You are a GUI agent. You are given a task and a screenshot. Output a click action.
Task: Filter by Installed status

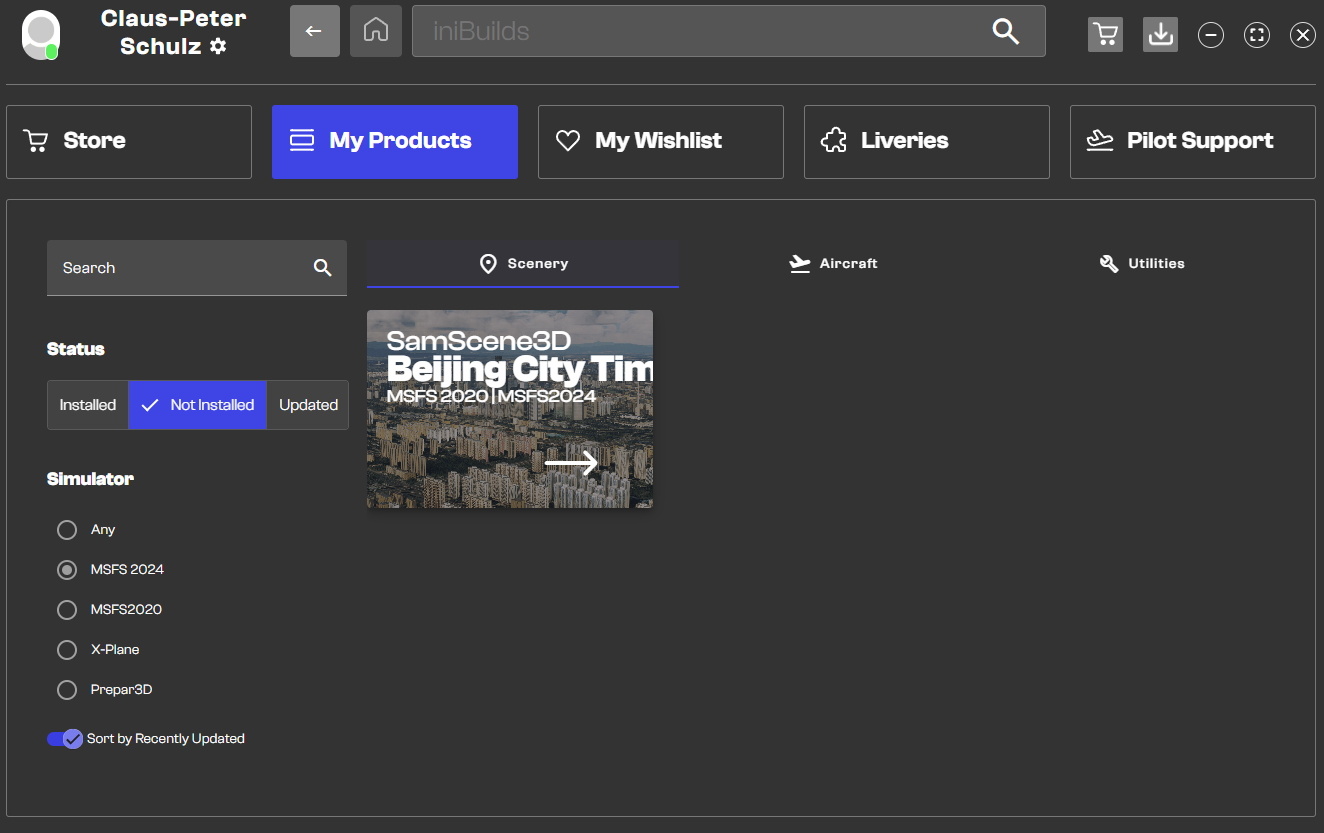pyautogui.click(x=88, y=405)
